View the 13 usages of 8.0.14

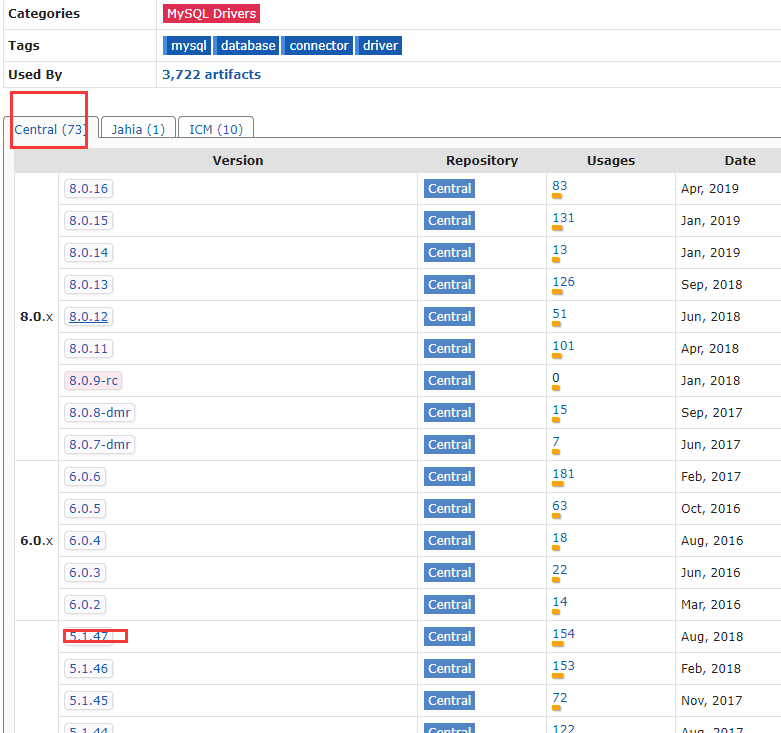559,249
